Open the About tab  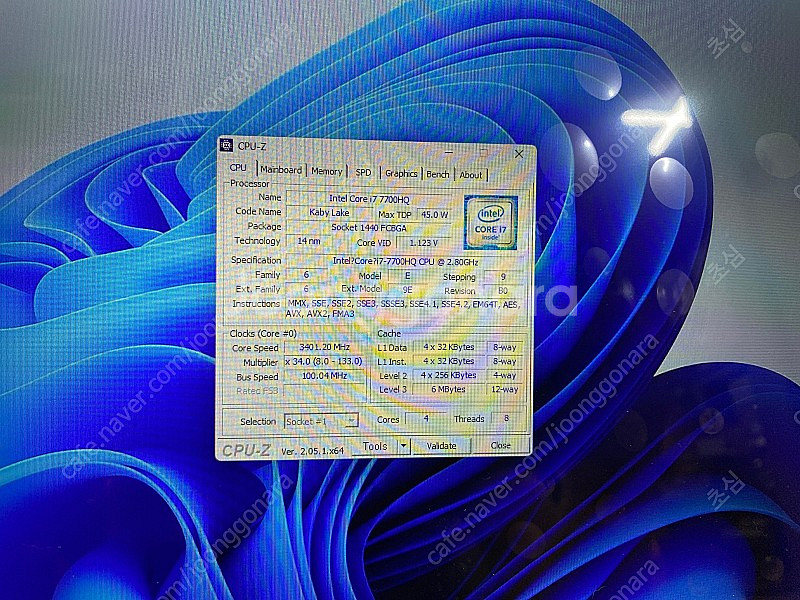click(x=470, y=175)
